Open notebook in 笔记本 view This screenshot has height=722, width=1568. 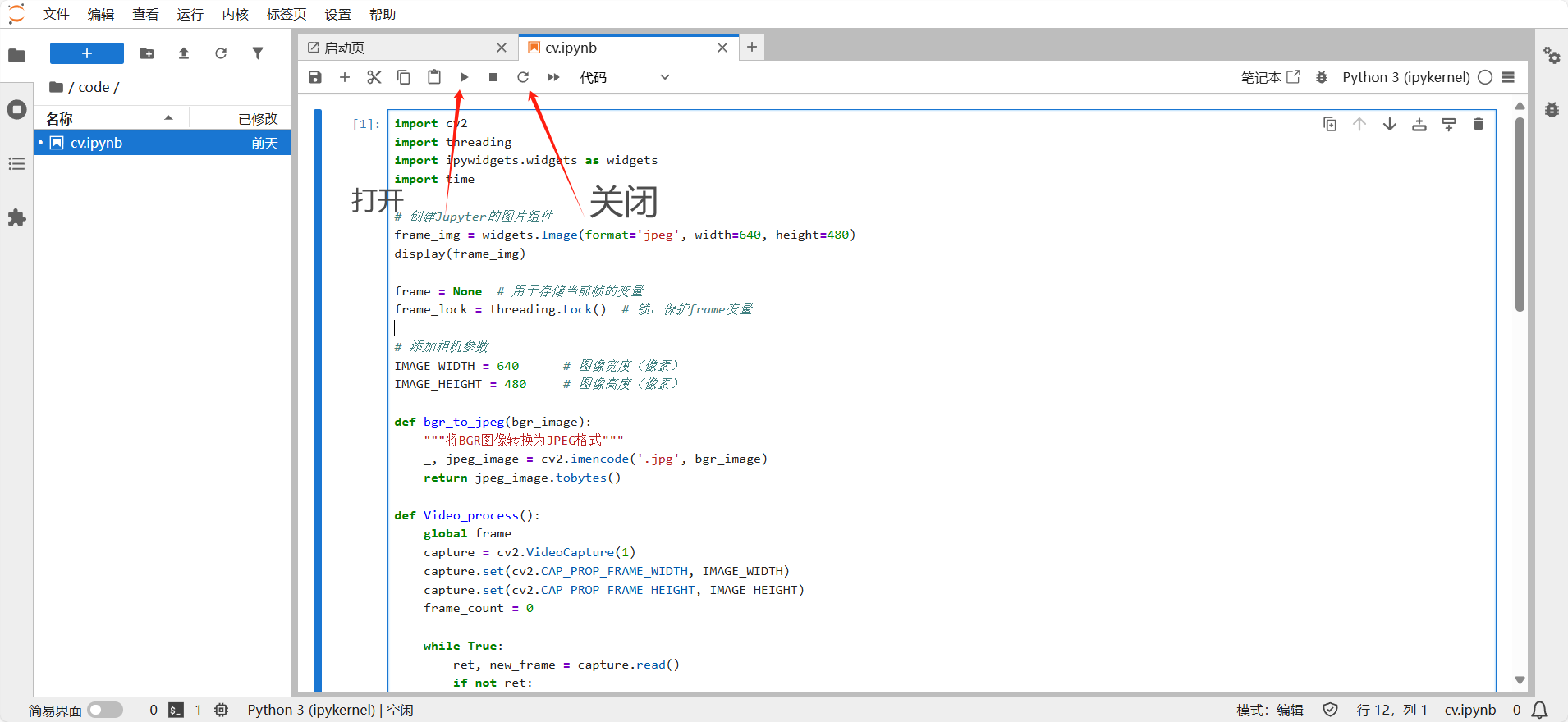pyautogui.click(x=1271, y=77)
